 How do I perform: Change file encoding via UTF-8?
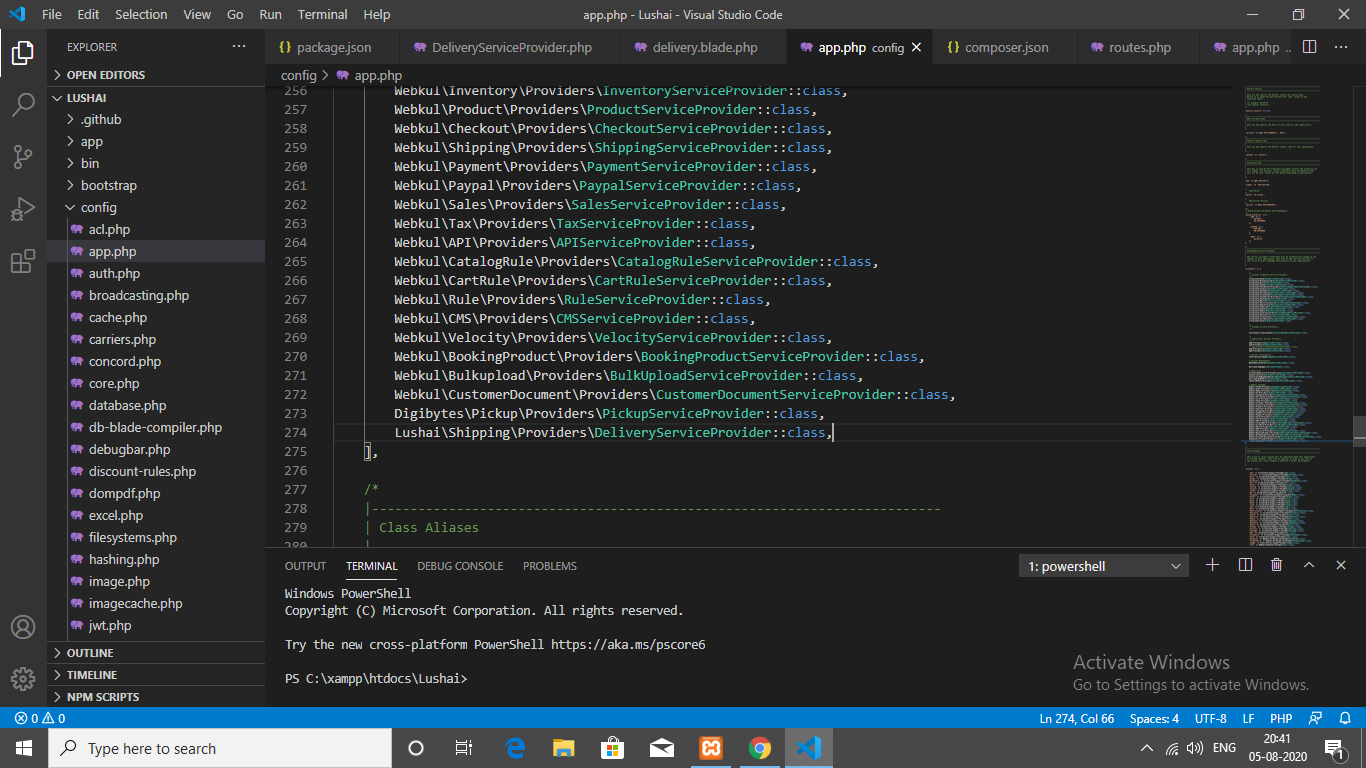[x=1210, y=718]
